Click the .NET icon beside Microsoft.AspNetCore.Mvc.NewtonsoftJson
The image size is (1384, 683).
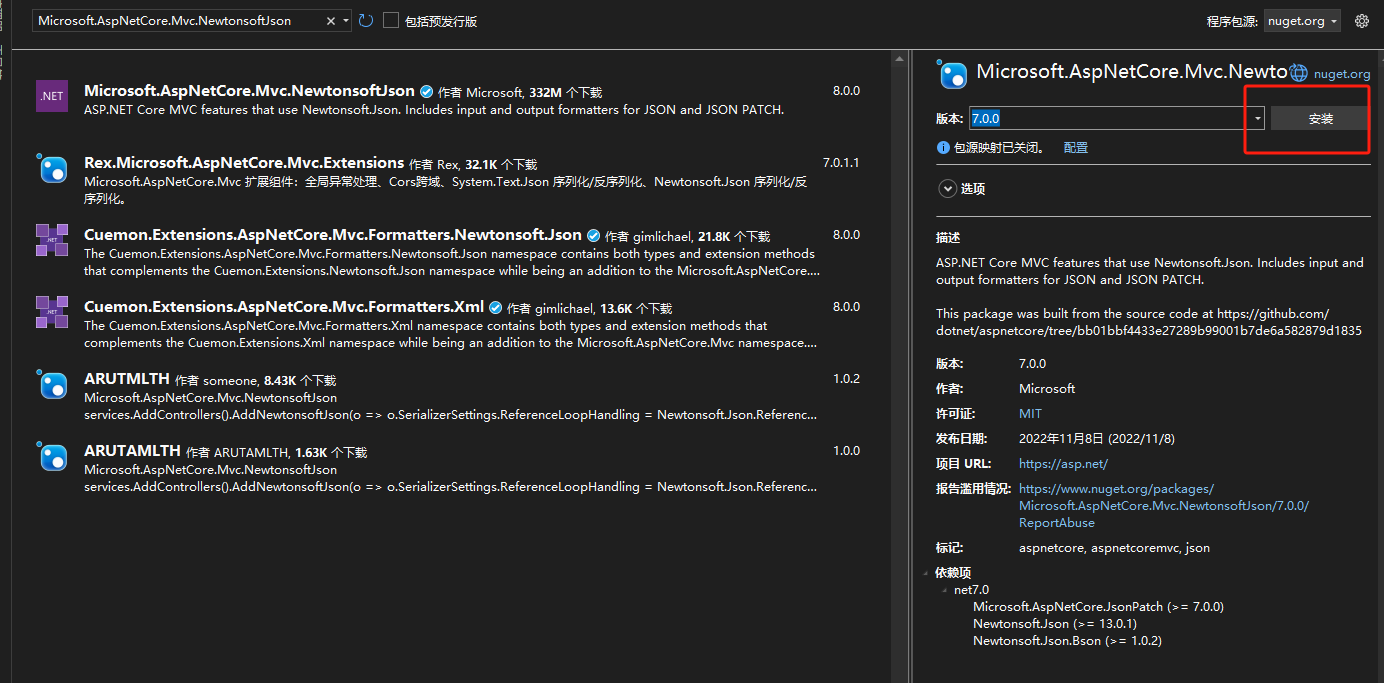point(51,96)
